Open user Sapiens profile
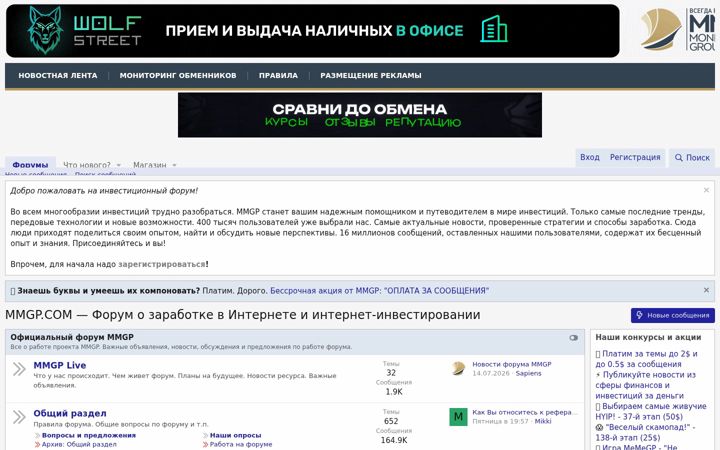This screenshot has height=450, width=720. (x=529, y=373)
